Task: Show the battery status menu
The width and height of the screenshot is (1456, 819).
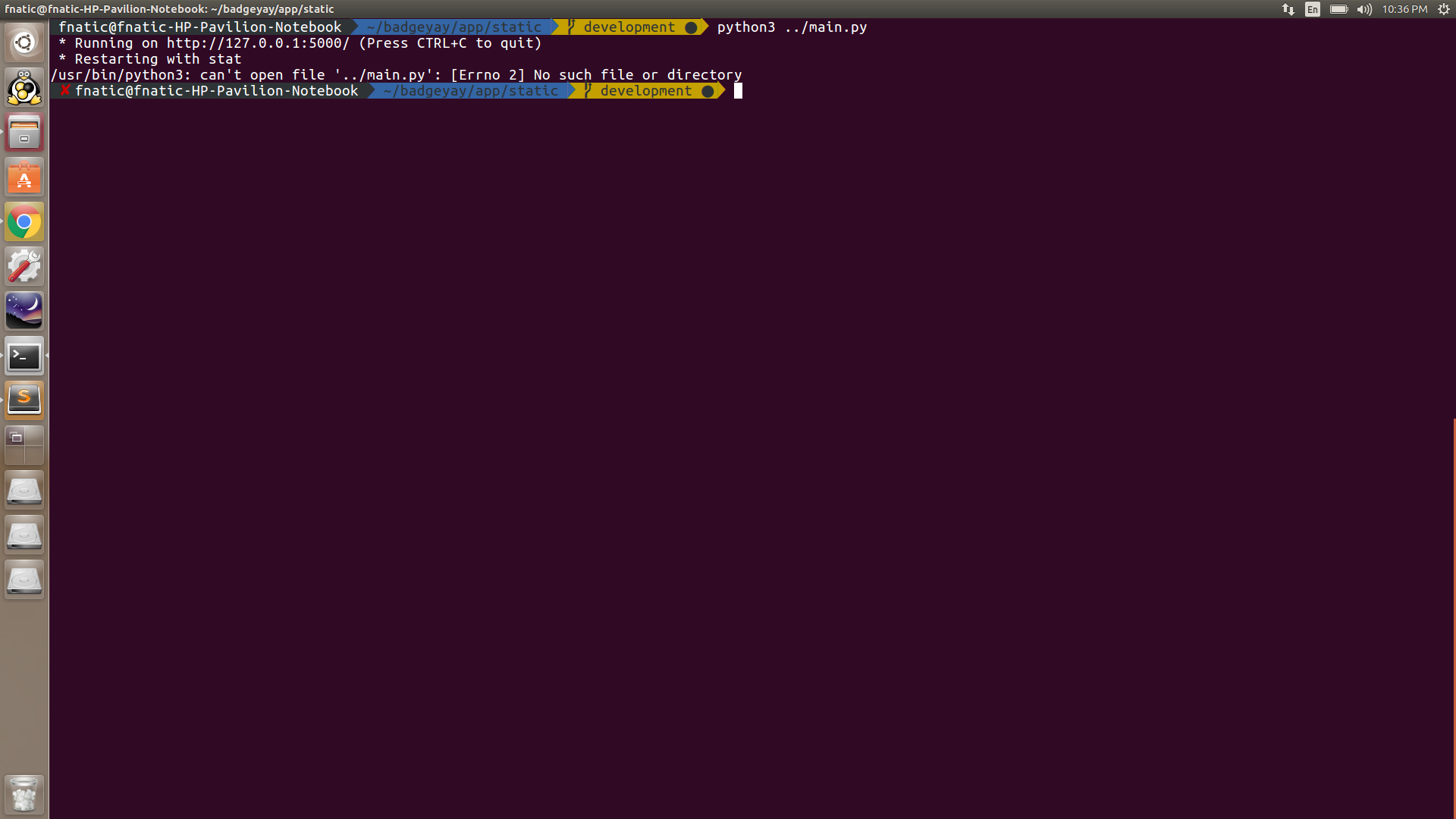Action: click(x=1338, y=9)
